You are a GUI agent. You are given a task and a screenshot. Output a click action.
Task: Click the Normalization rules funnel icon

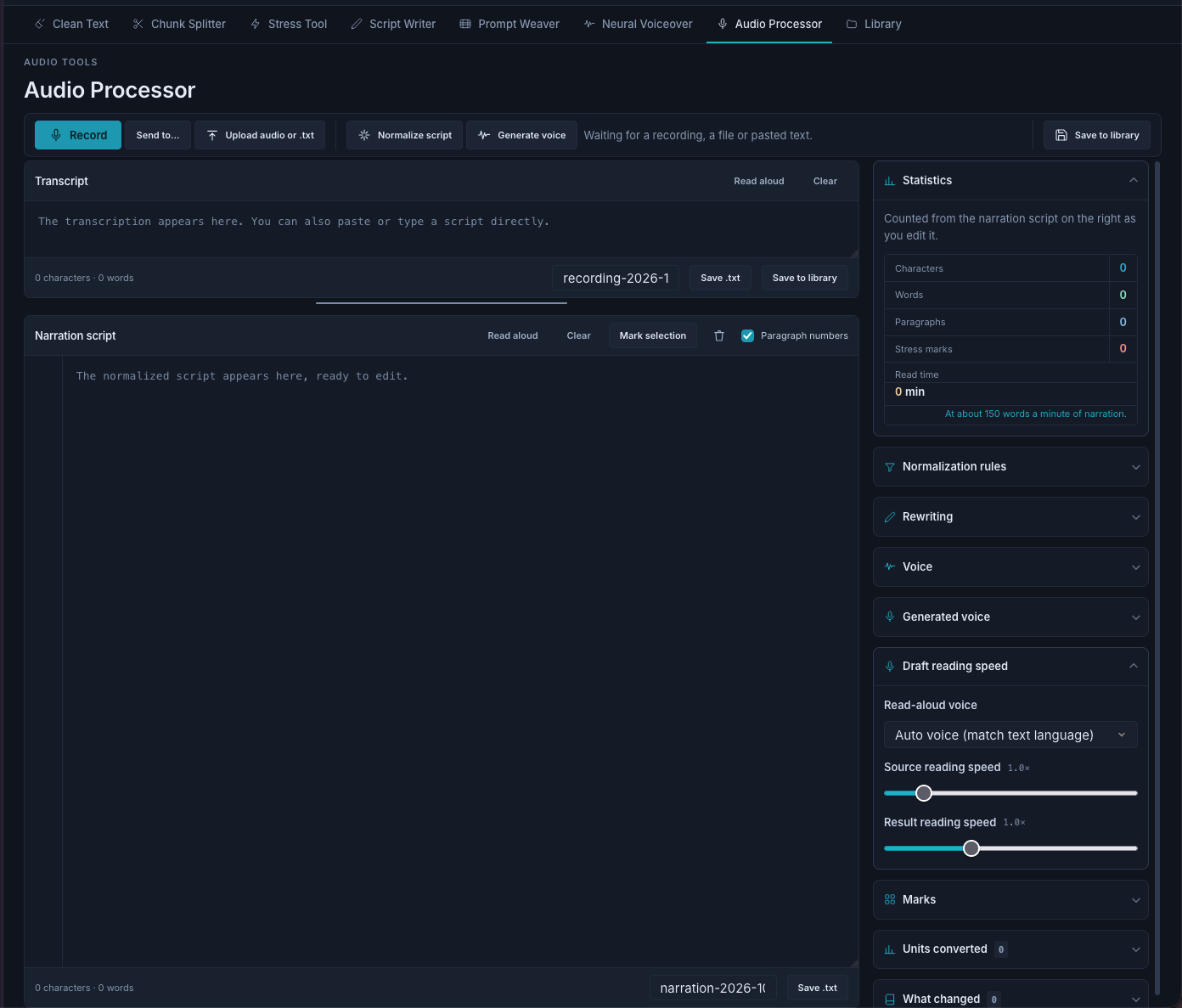pos(890,467)
